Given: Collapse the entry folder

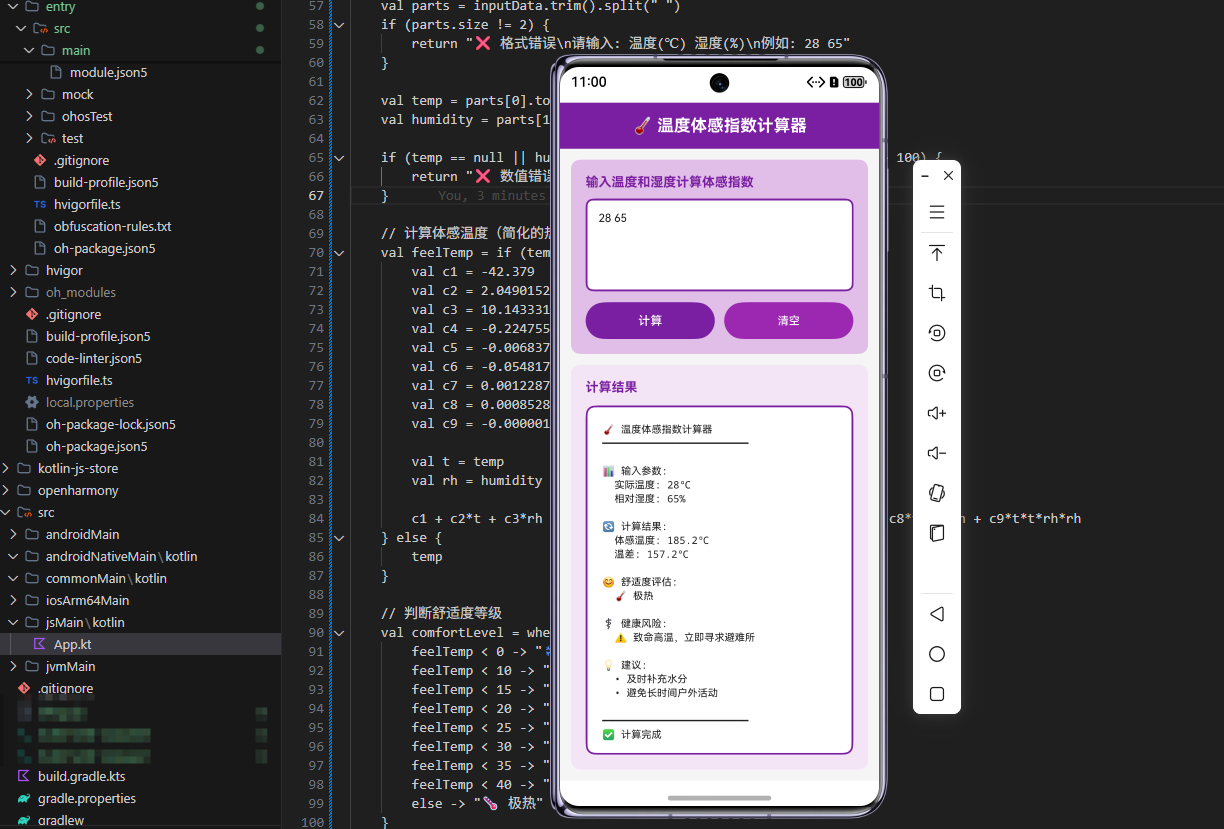Looking at the screenshot, I should [x=14, y=6].
